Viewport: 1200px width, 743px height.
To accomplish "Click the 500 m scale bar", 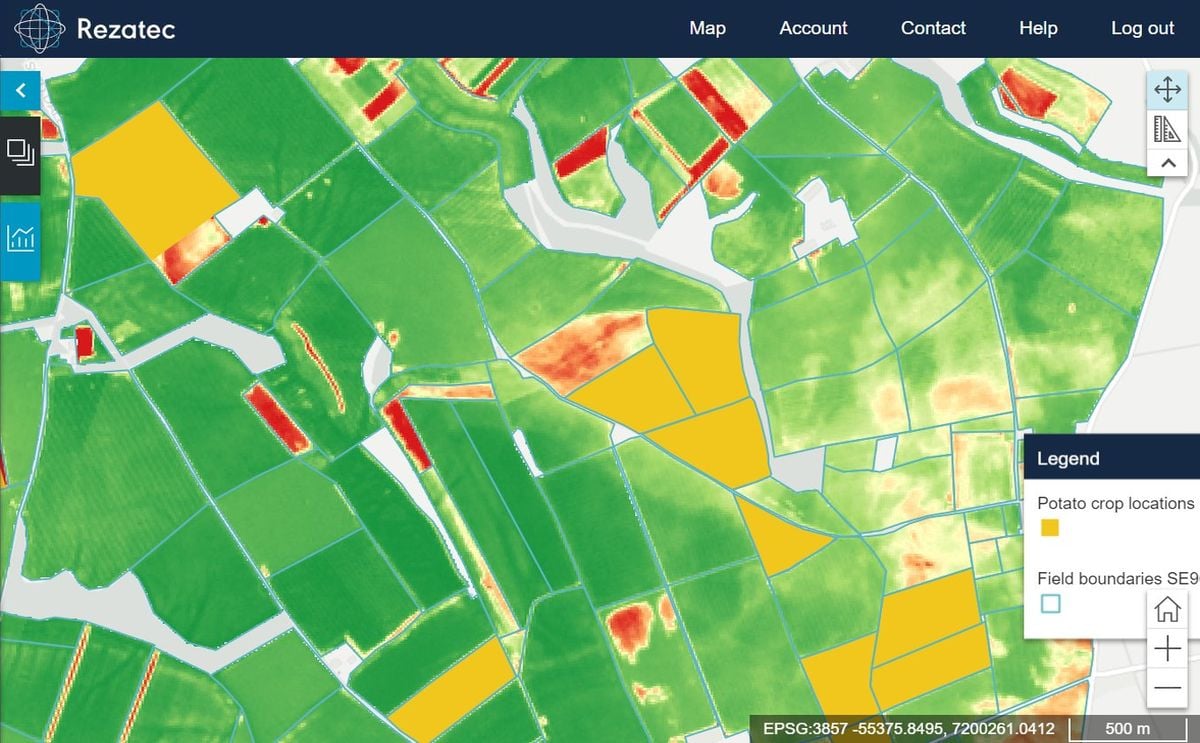I will (x=1128, y=728).
